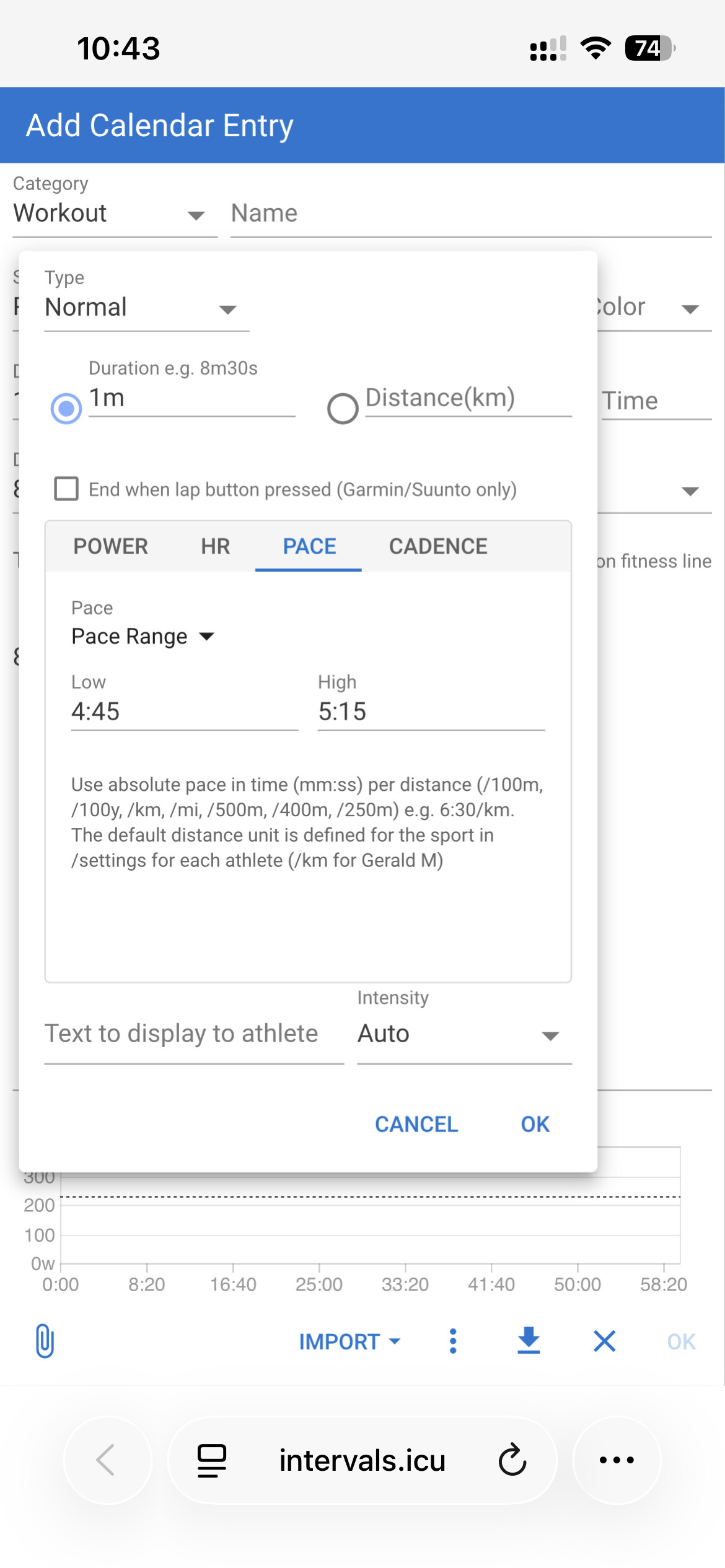Open the Intensity dropdown set to Auto
Viewport: 725px width, 1568px height.
click(464, 1034)
